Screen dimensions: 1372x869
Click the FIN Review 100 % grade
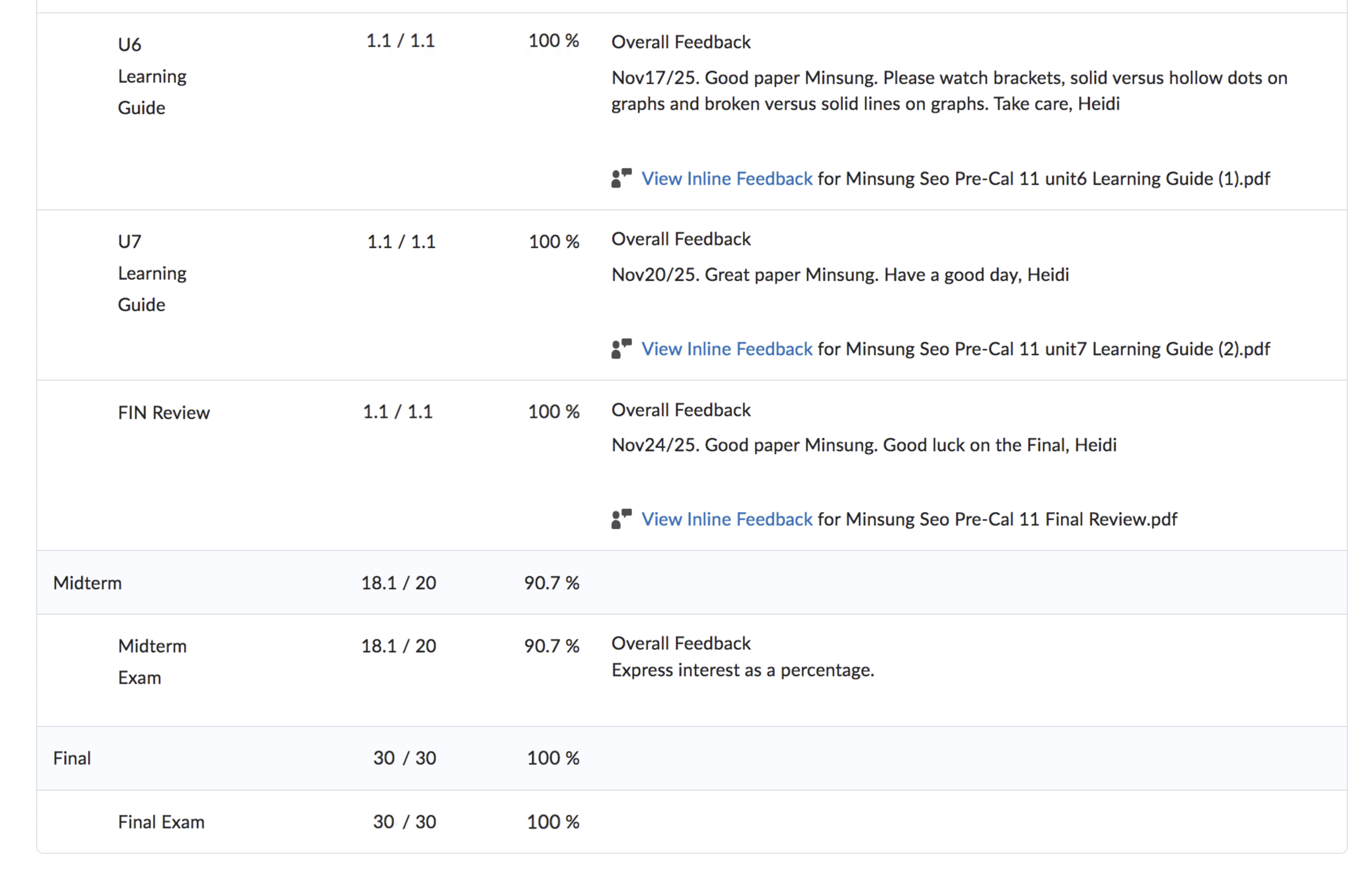pyautogui.click(x=553, y=411)
